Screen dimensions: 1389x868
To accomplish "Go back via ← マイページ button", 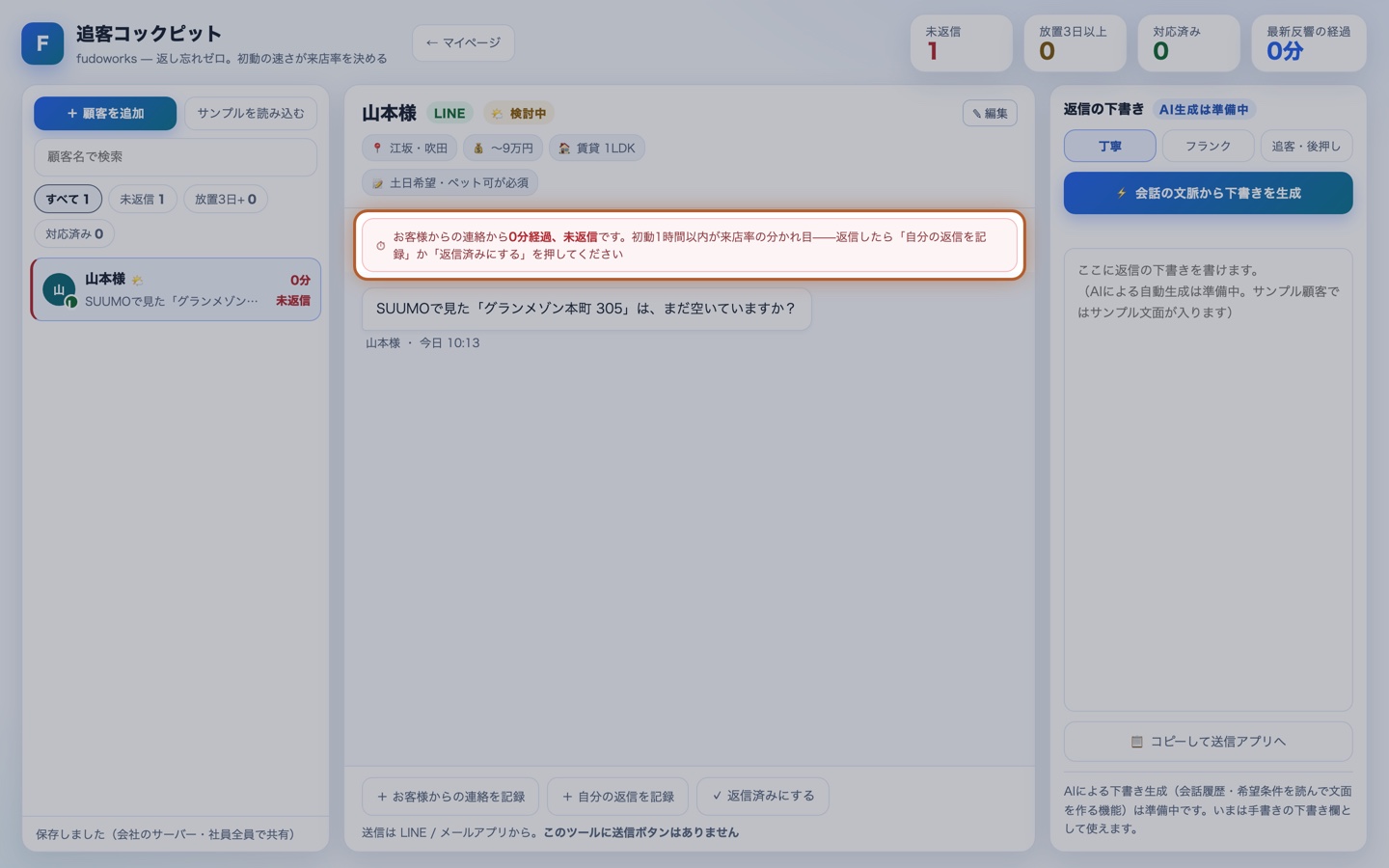I will (x=463, y=42).
